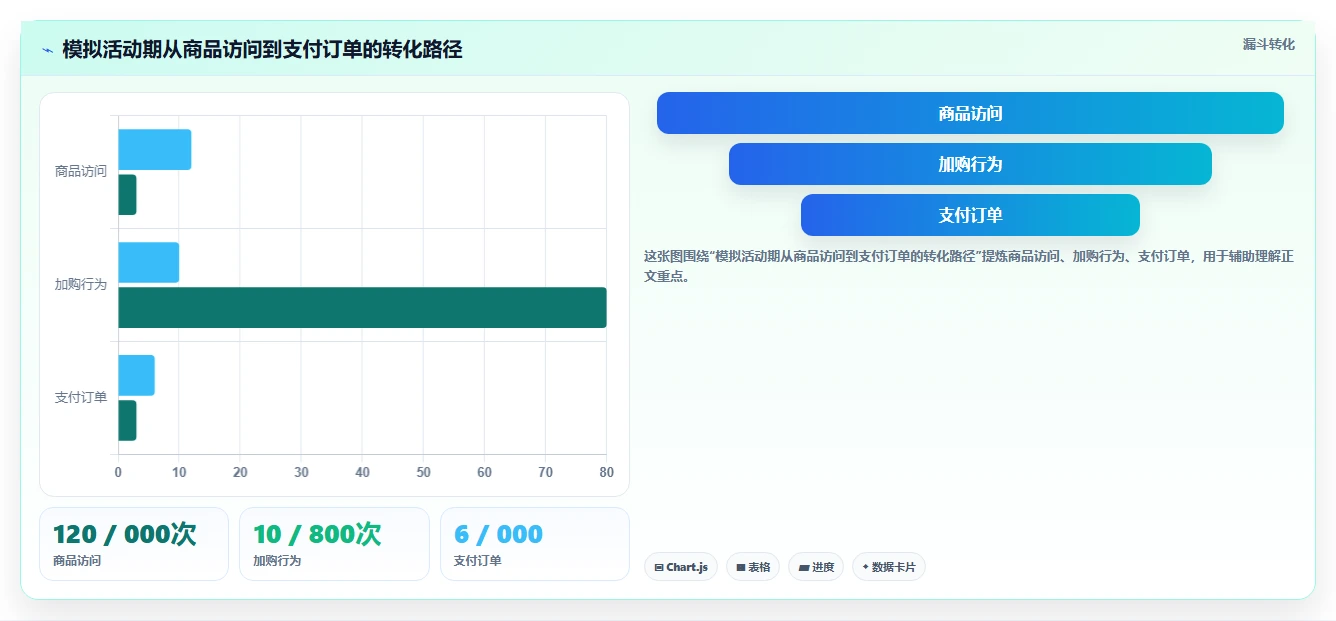Click the 进度 tag chip
This screenshot has width=1336, height=621.
pyautogui.click(x=816, y=567)
